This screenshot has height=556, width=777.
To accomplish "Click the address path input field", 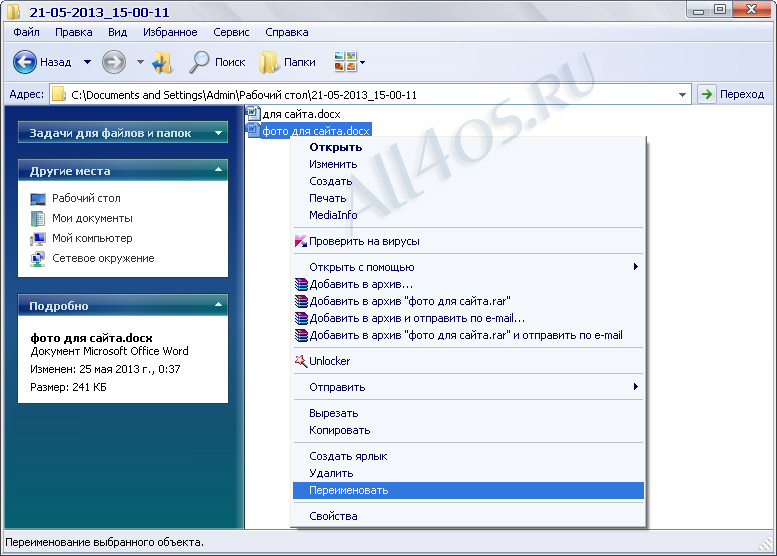I will [x=371, y=95].
